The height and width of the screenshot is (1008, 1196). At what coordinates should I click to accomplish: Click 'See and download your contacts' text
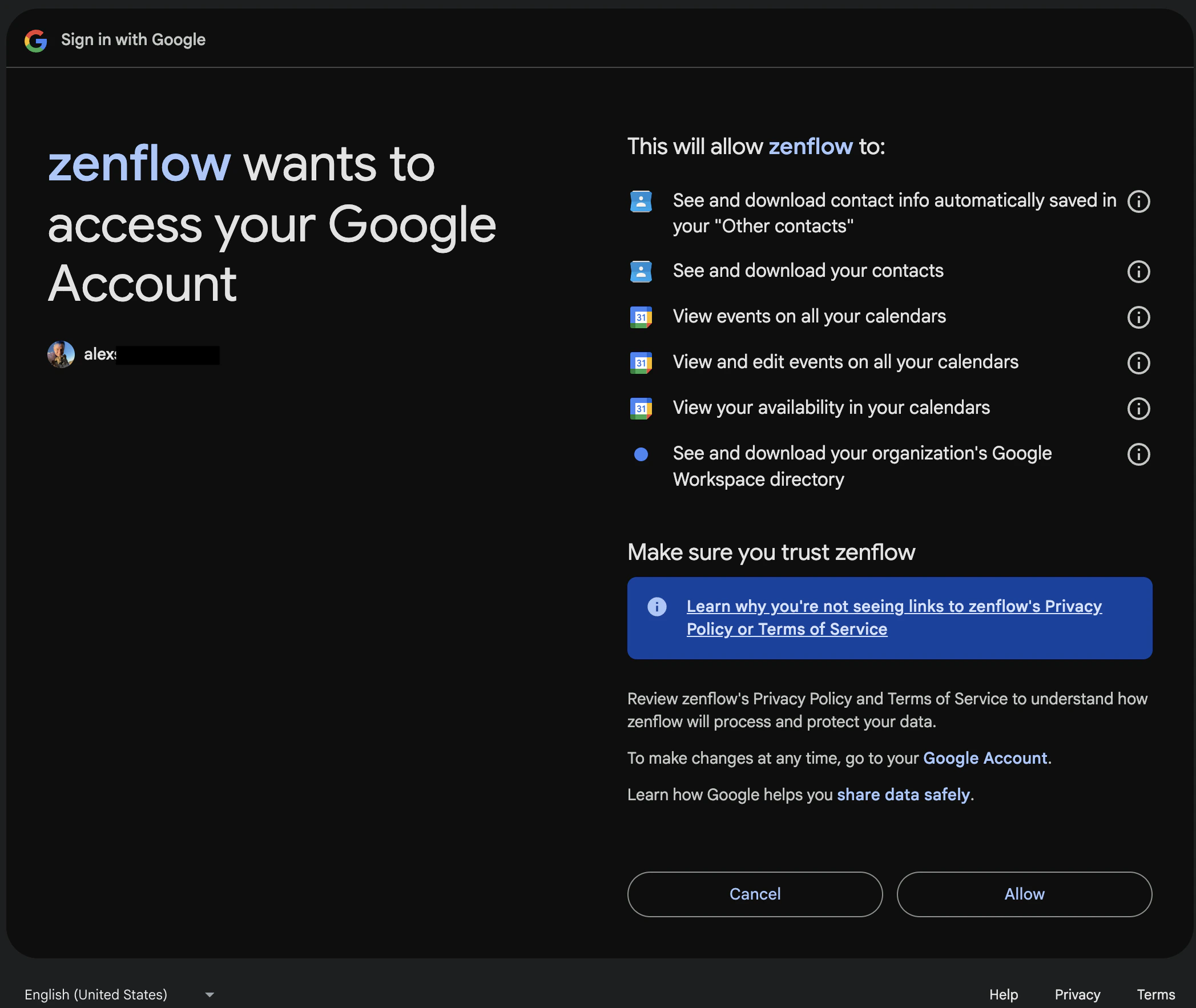click(807, 271)
